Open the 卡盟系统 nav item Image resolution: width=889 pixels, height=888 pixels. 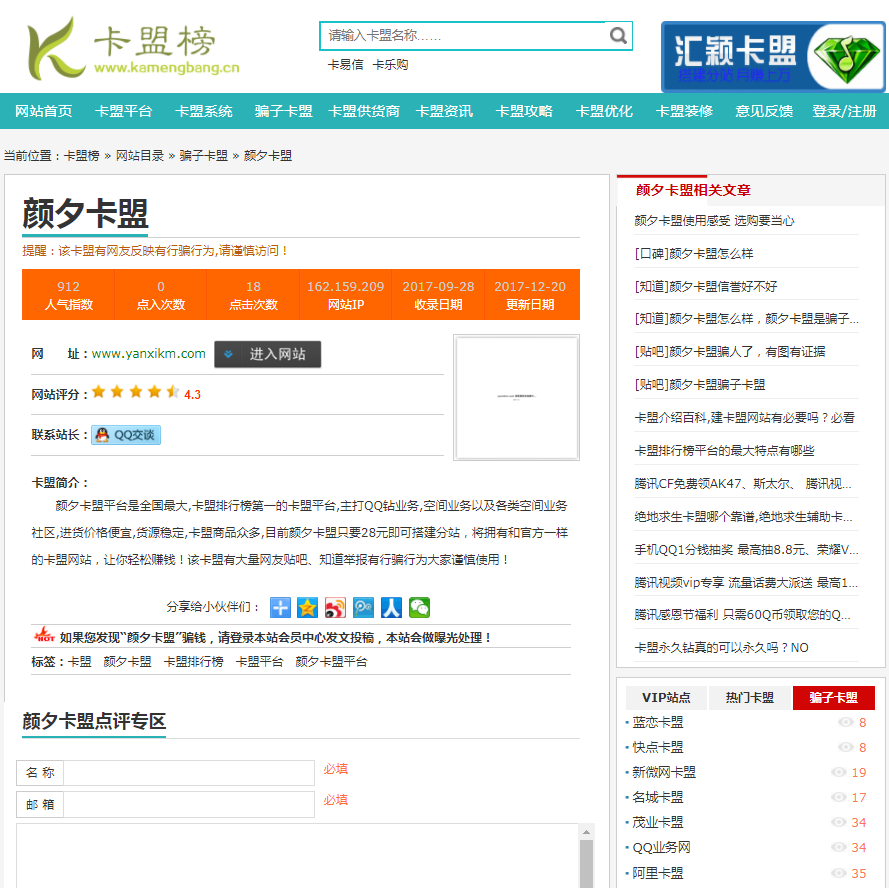point(204,111)
